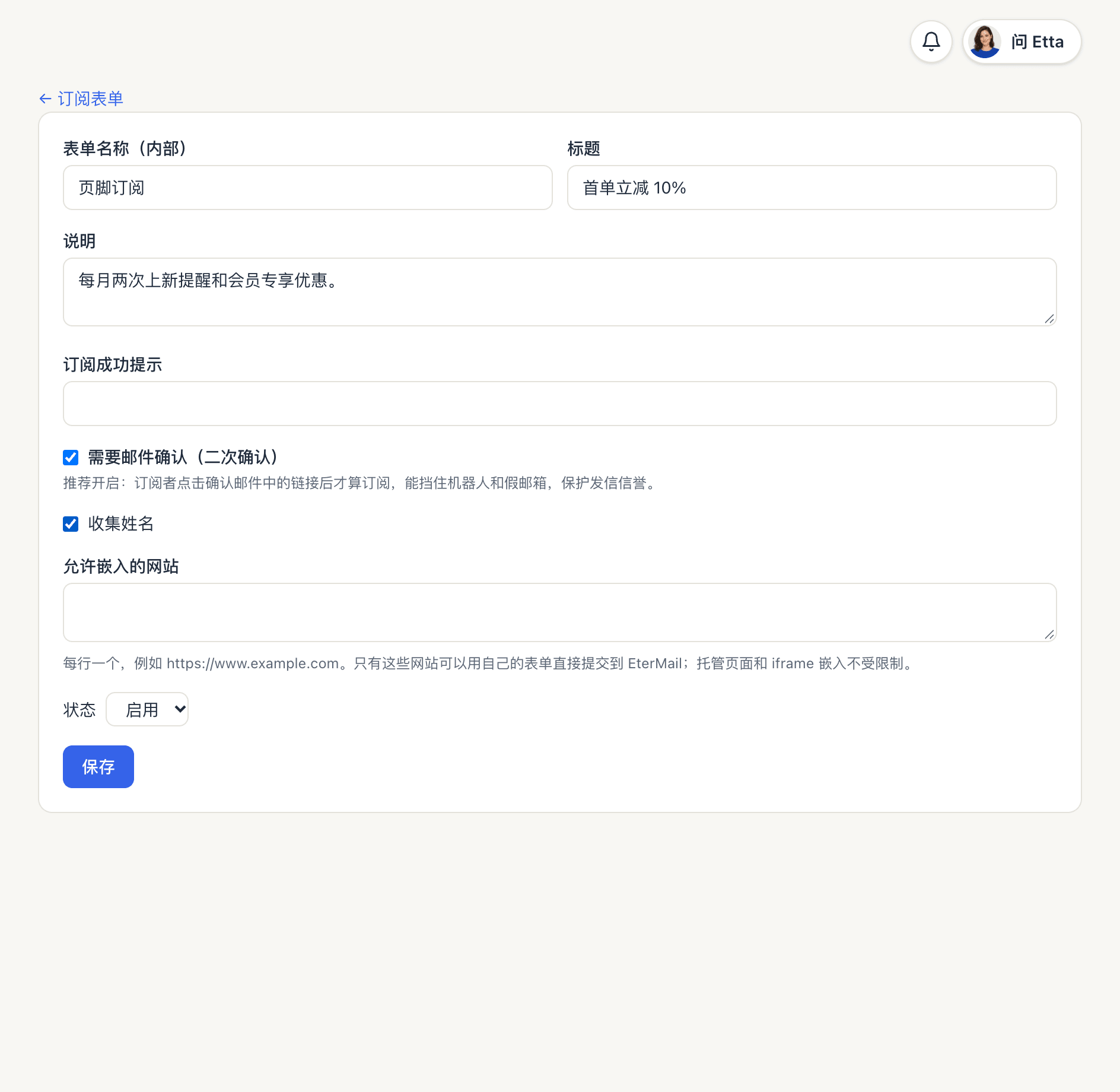Image resolution: width=1120 pixels, height=1092 pixels.
Task: Grab the 说明 textarea resize handle
Action: click(1049, 319)
